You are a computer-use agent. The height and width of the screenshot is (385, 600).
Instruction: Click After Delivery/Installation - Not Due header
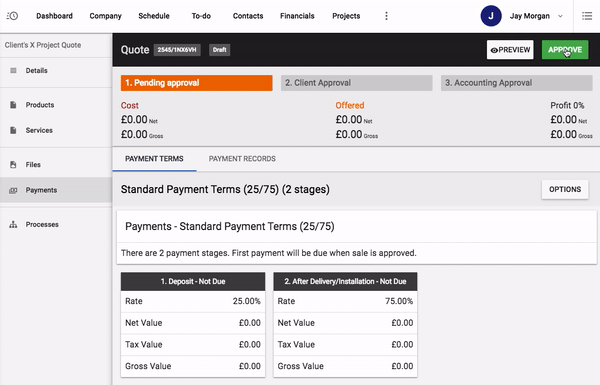pos(345,281)
